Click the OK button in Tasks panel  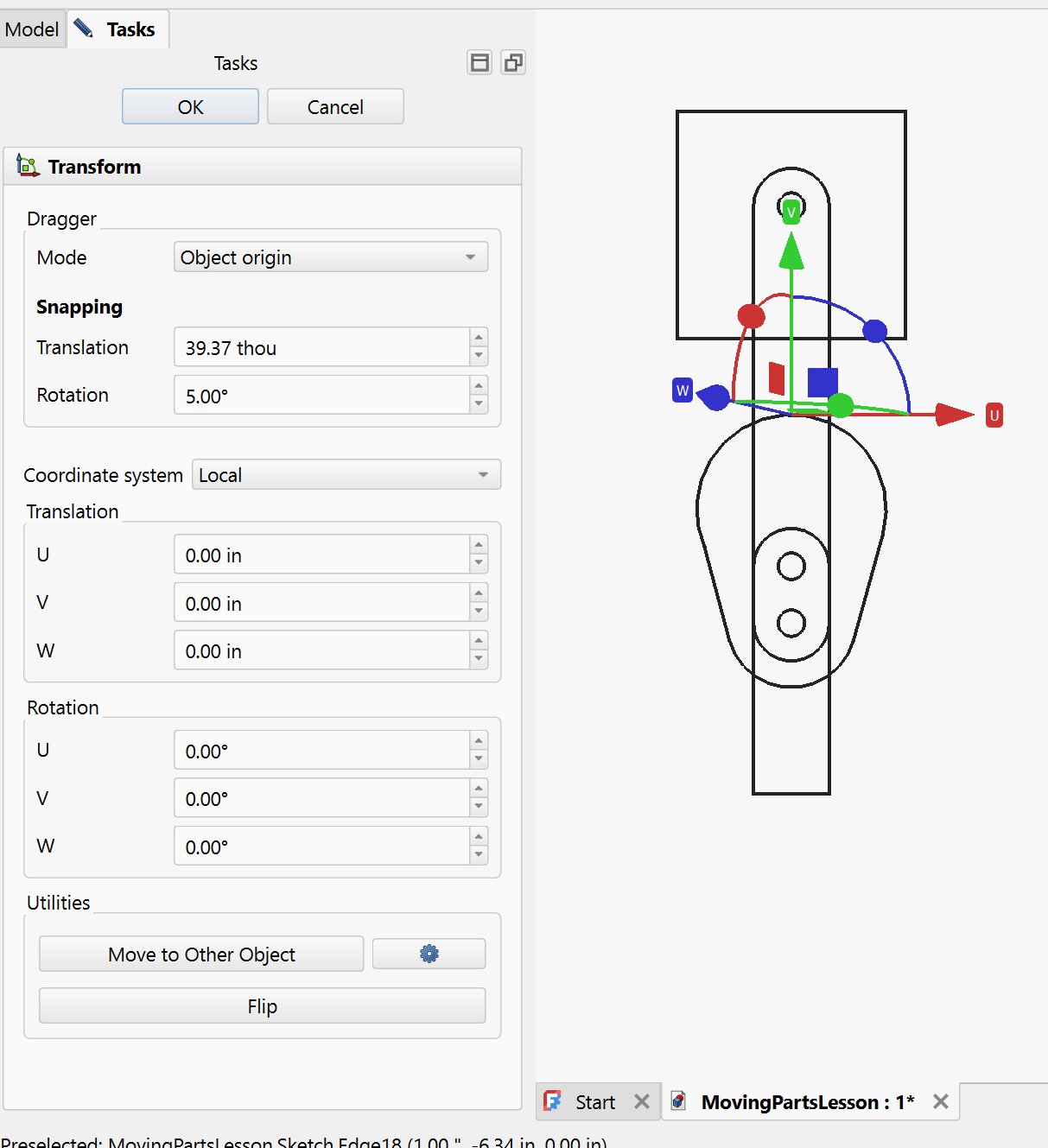point(190,106)
